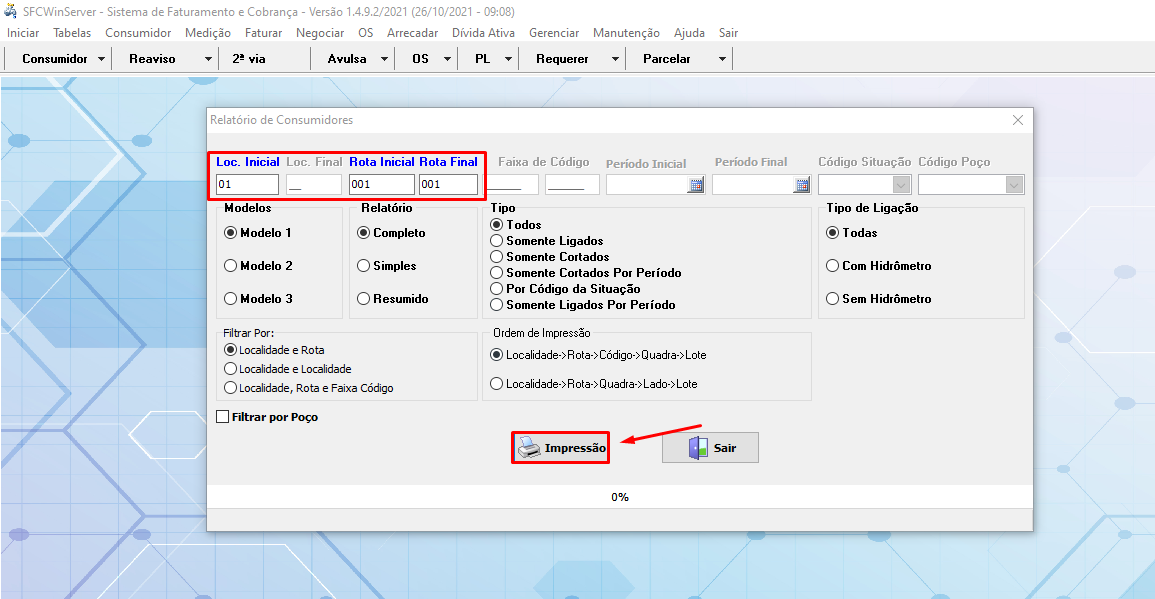Open the Consumidor toolbar dropdown arrow
The width and height of the screenshot is (1155, 599).
click(102, 59)
